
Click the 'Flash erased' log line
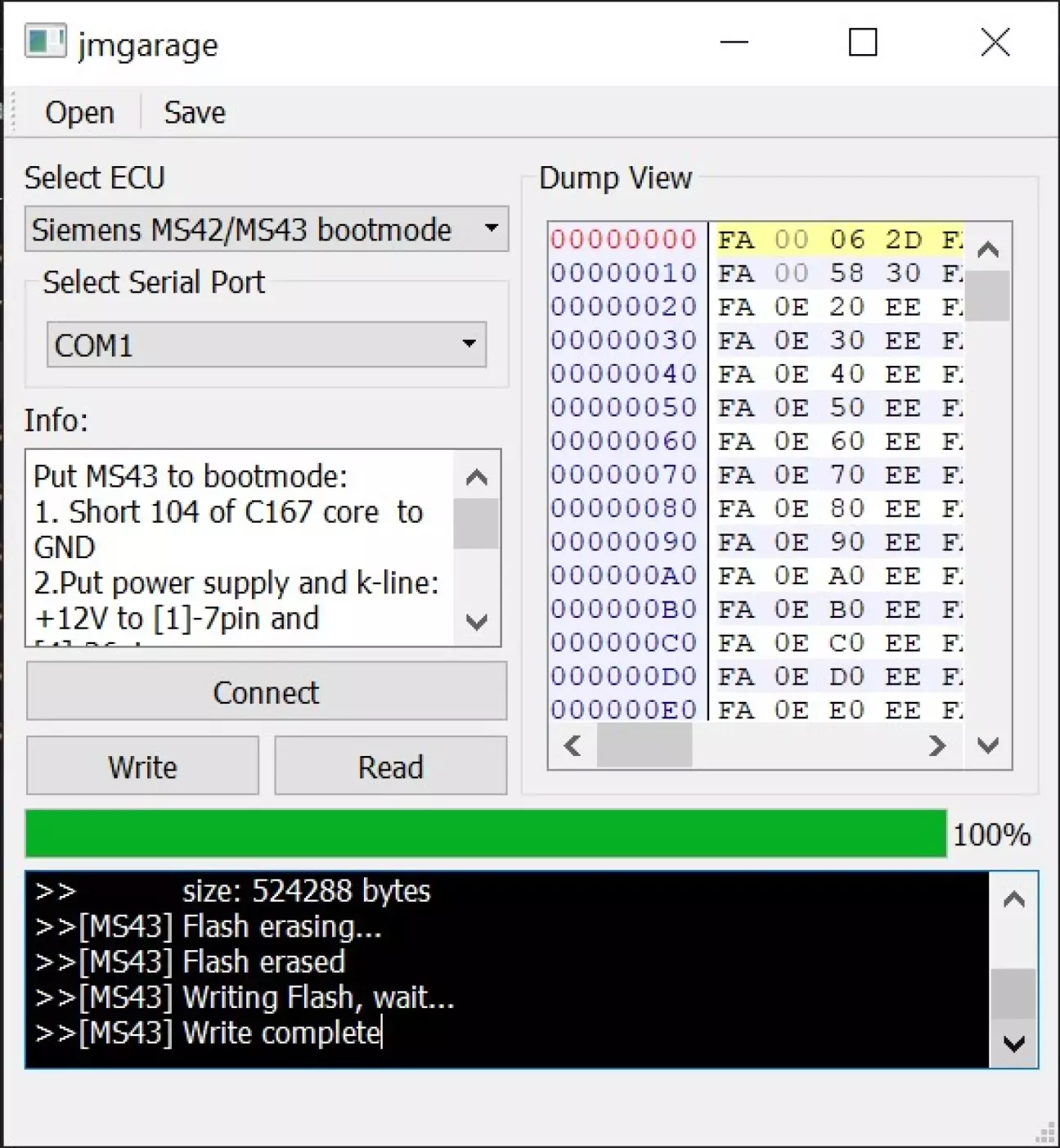(191, 961)
